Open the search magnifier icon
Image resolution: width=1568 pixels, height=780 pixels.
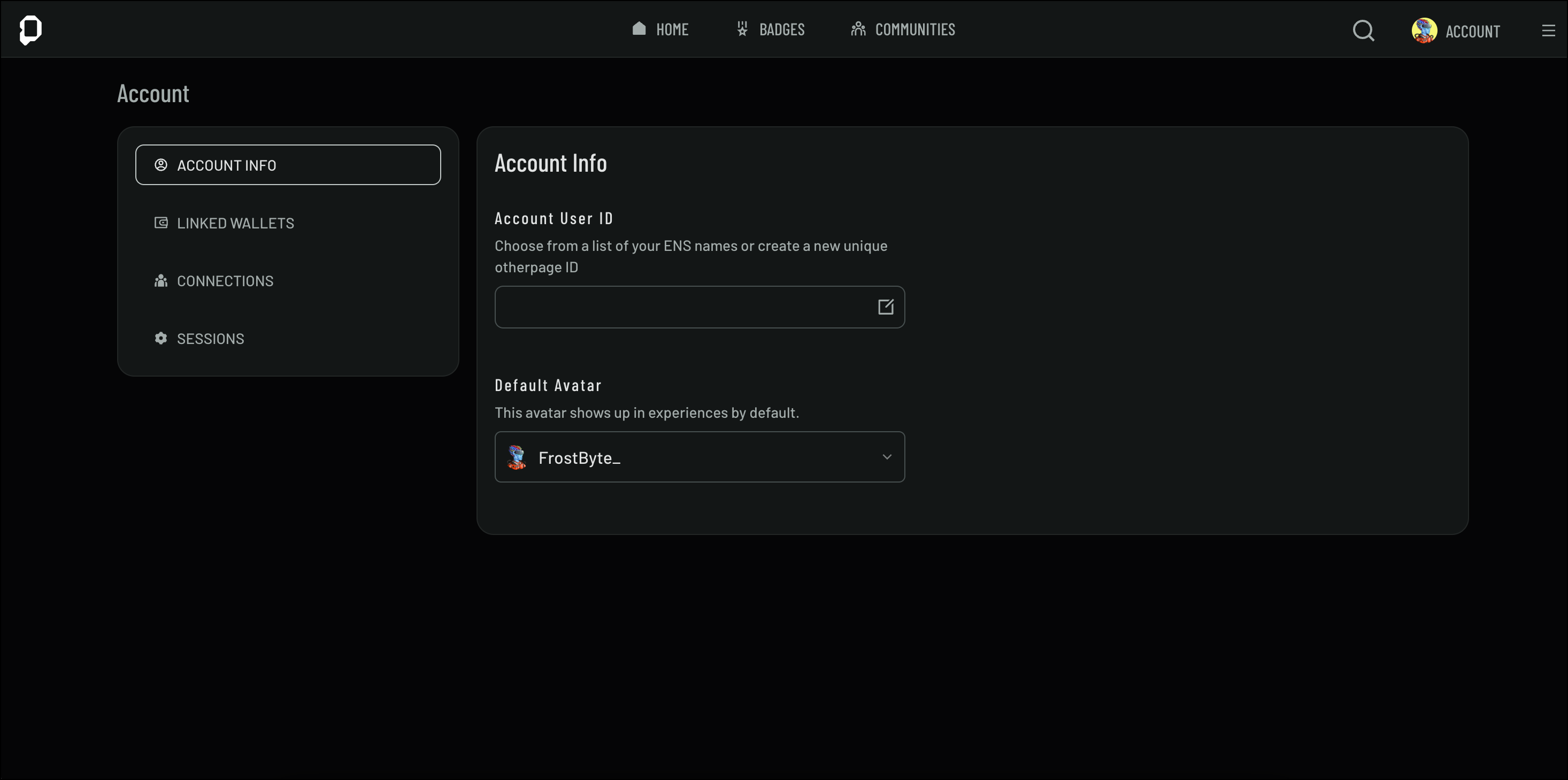pyautogui.click(x=1363, y=30)
